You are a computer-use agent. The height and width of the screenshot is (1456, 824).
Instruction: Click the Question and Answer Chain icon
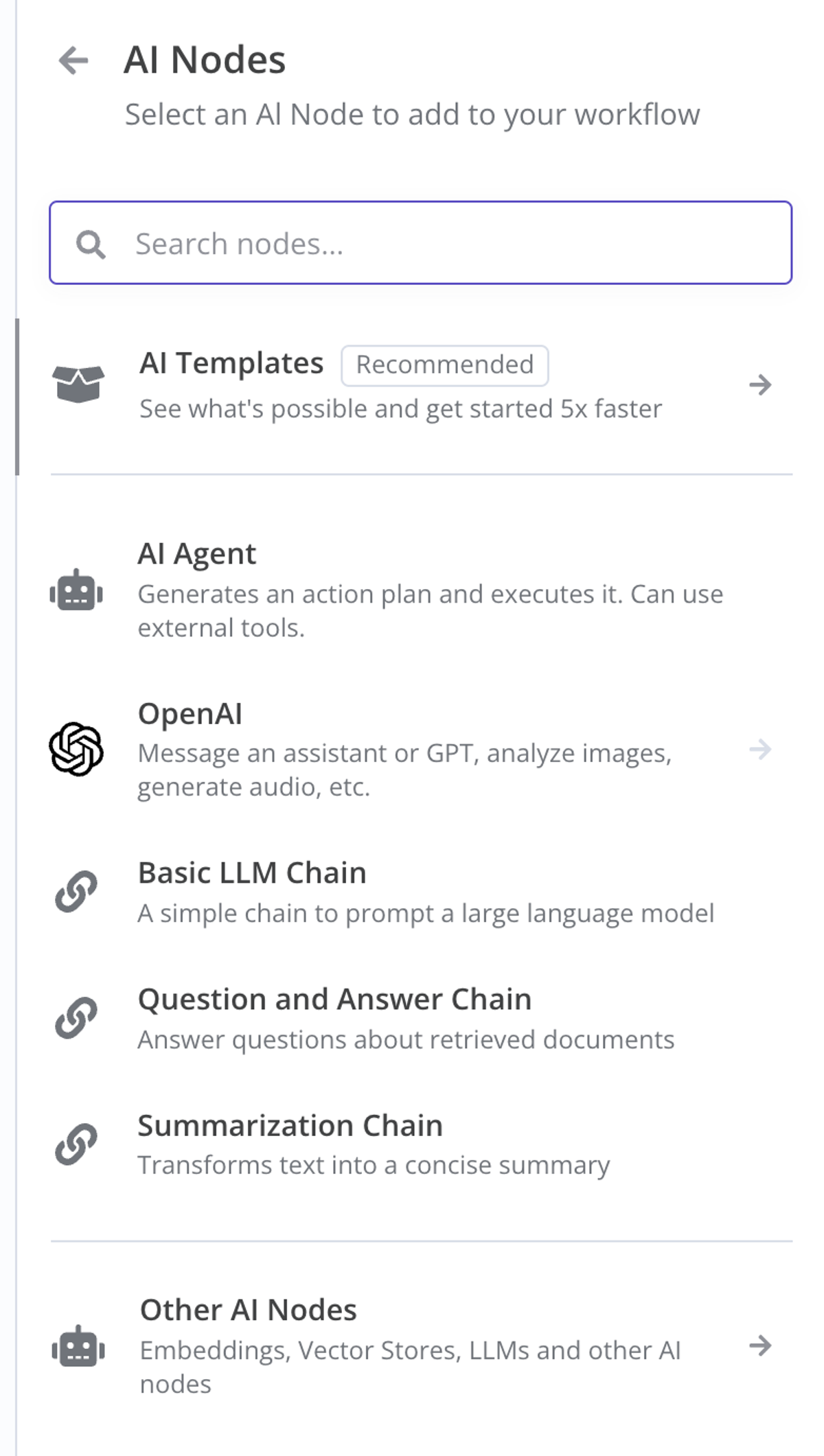[x=76, y=1018]
